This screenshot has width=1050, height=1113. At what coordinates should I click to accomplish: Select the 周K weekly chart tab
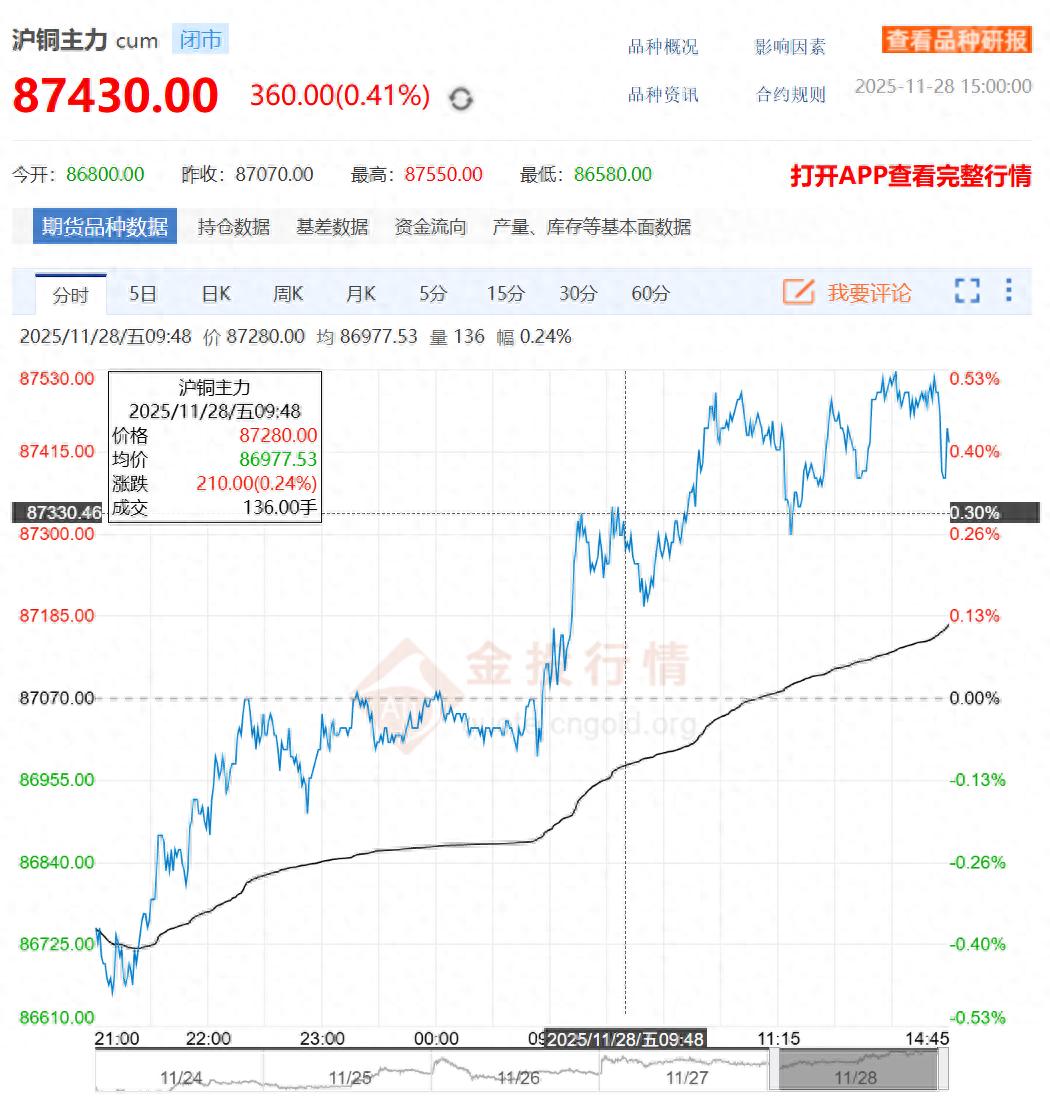[286, 292]
